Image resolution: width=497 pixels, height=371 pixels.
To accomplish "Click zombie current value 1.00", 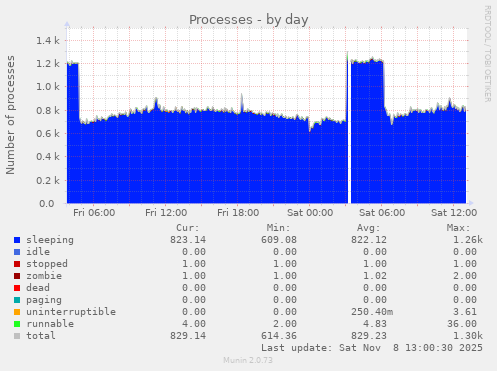I will (194, 276).
